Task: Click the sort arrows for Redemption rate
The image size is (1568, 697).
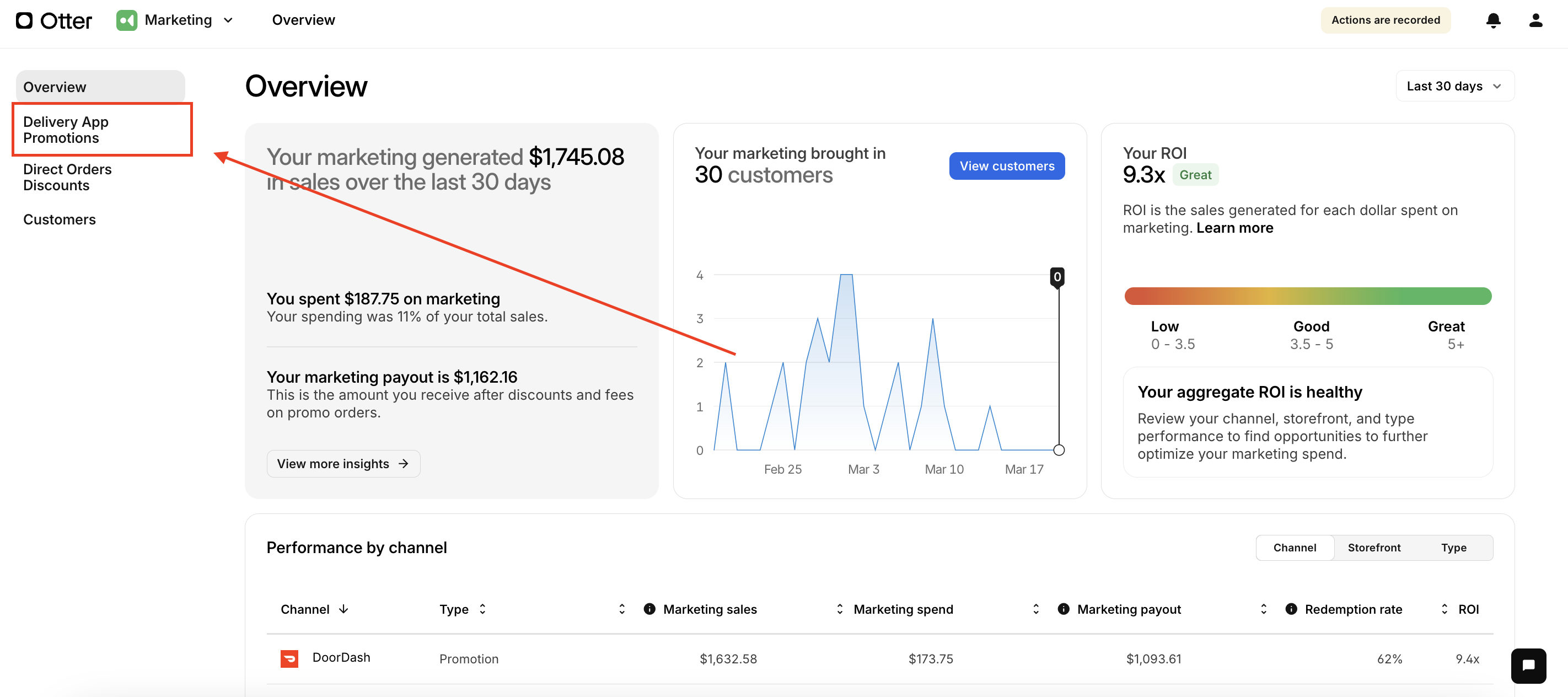Action: click(1263, 609)
